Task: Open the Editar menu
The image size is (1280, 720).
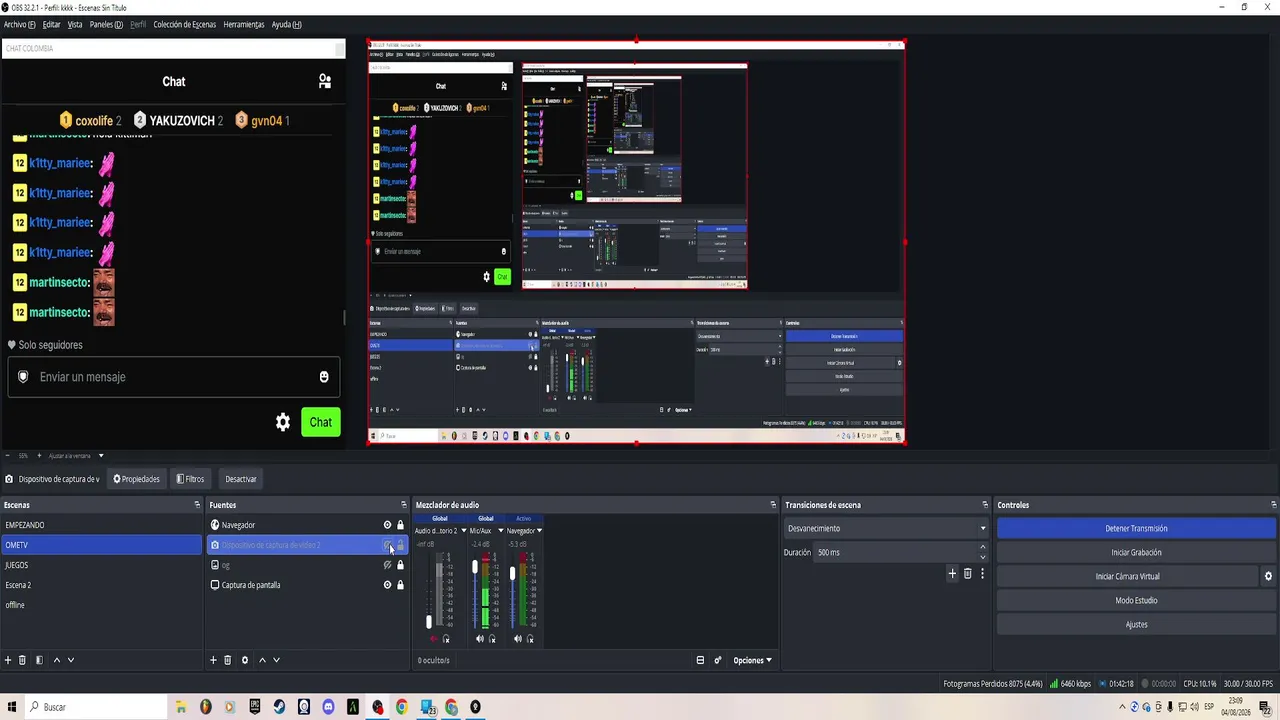Action: (x=51, y=24)
